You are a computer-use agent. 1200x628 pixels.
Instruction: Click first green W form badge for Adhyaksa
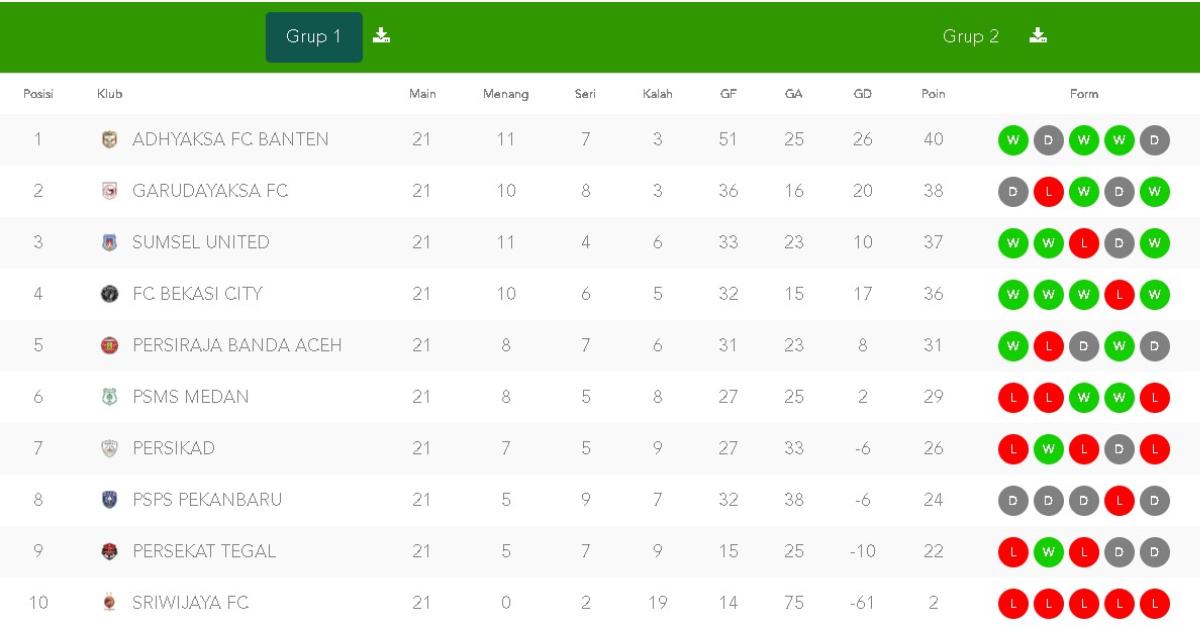point(1013,140)
